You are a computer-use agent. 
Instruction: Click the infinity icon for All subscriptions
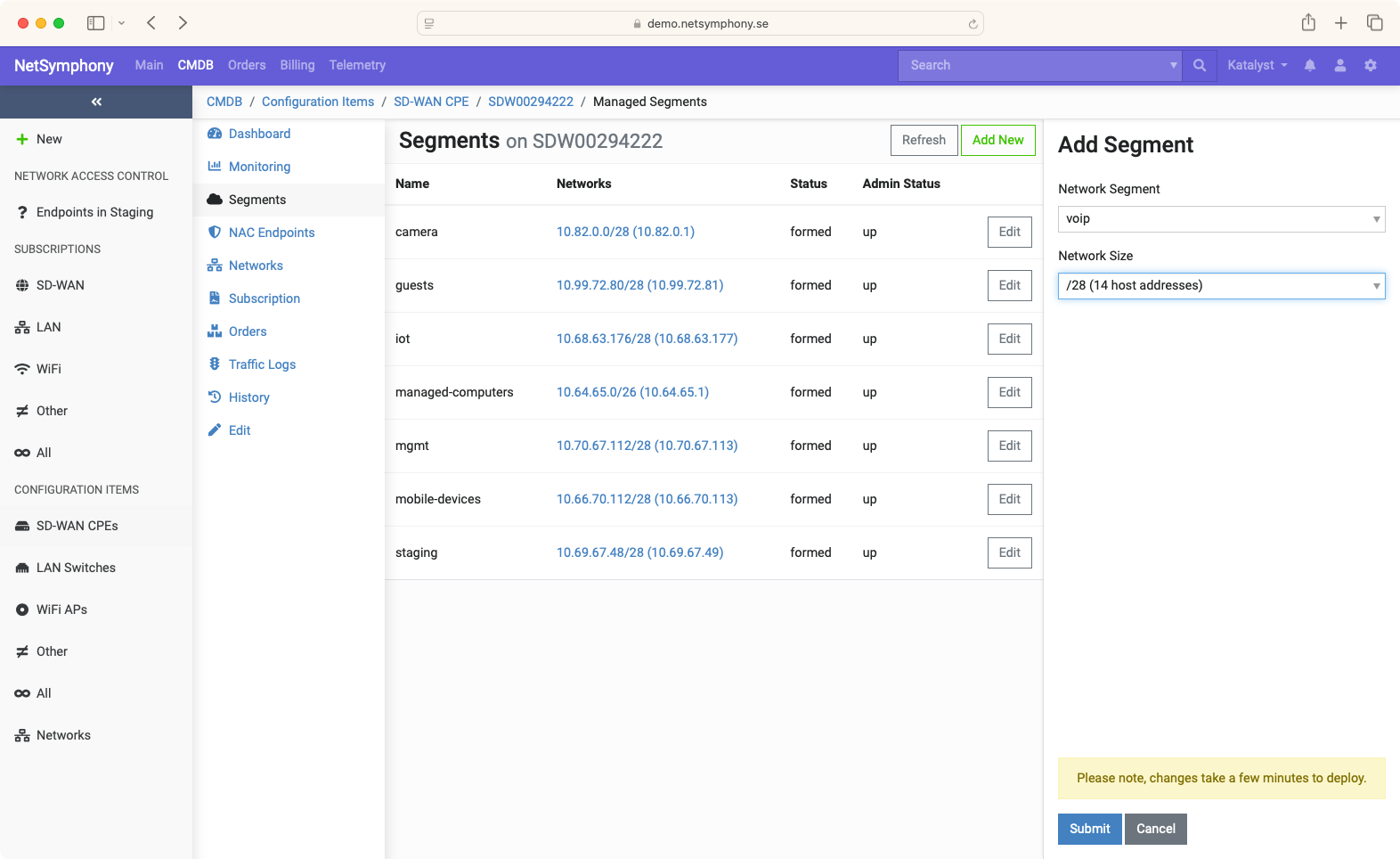[x=22, y=453]
